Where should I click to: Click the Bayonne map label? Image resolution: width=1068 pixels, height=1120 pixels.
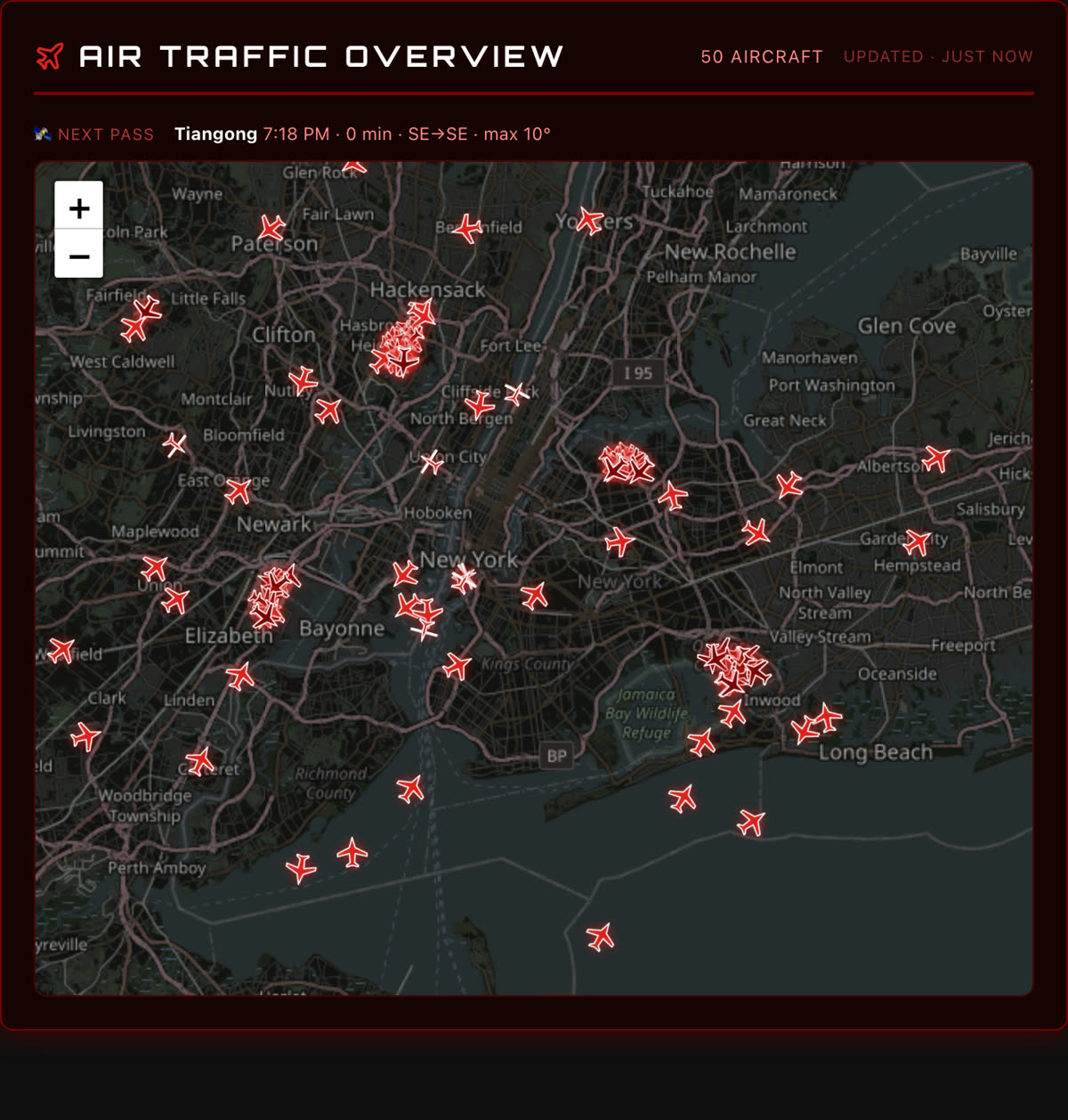(x=342, y=629)
